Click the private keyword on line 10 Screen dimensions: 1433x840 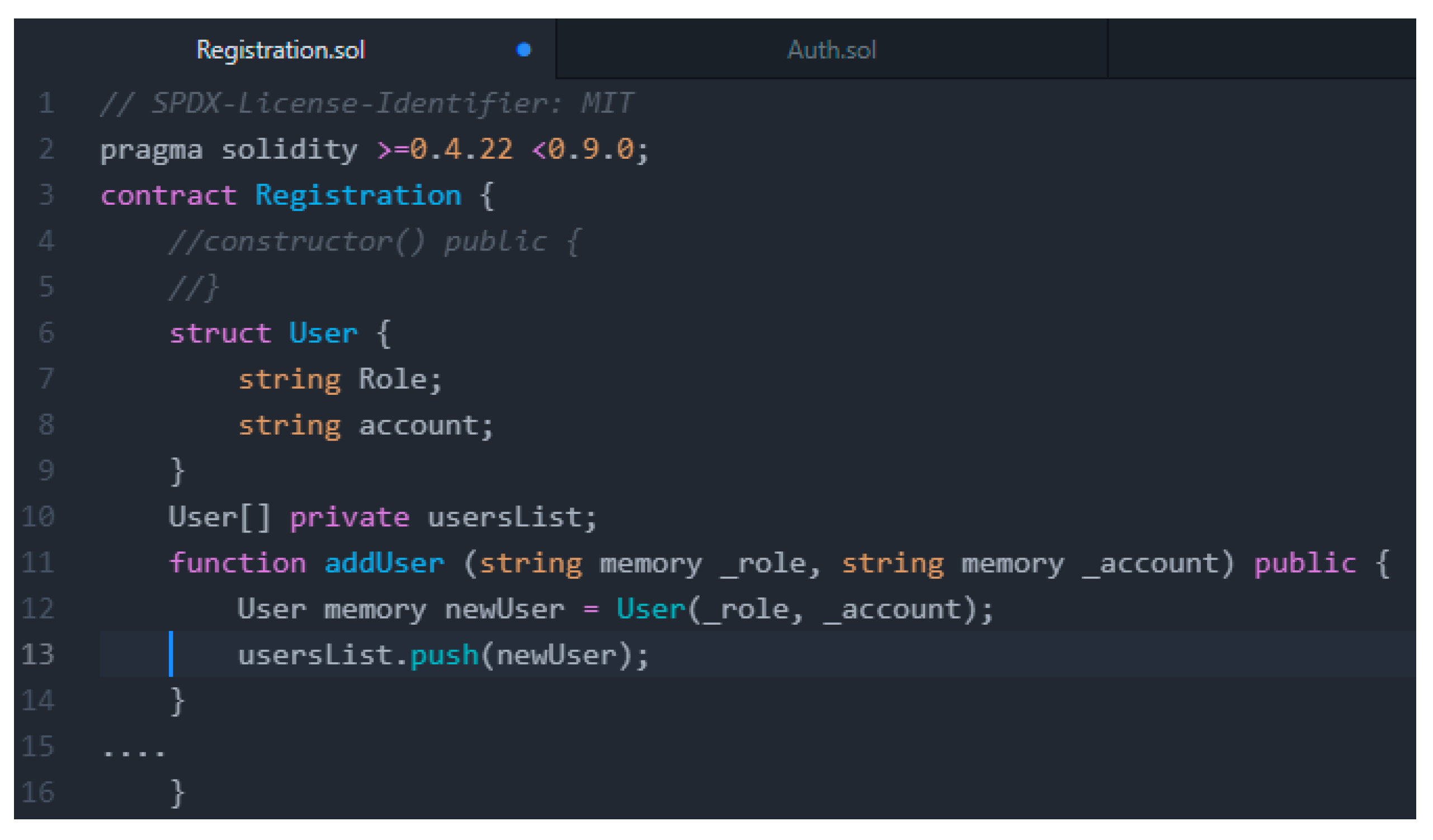pos(349,517)
